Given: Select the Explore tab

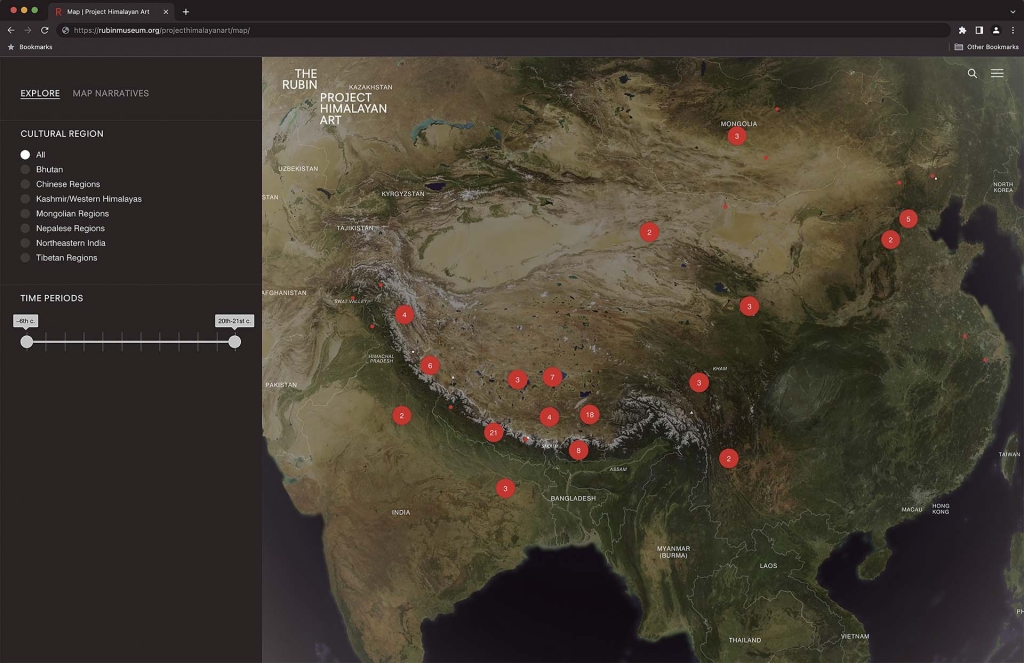Looking at the screenshot, I should click(x=40, y=94).
